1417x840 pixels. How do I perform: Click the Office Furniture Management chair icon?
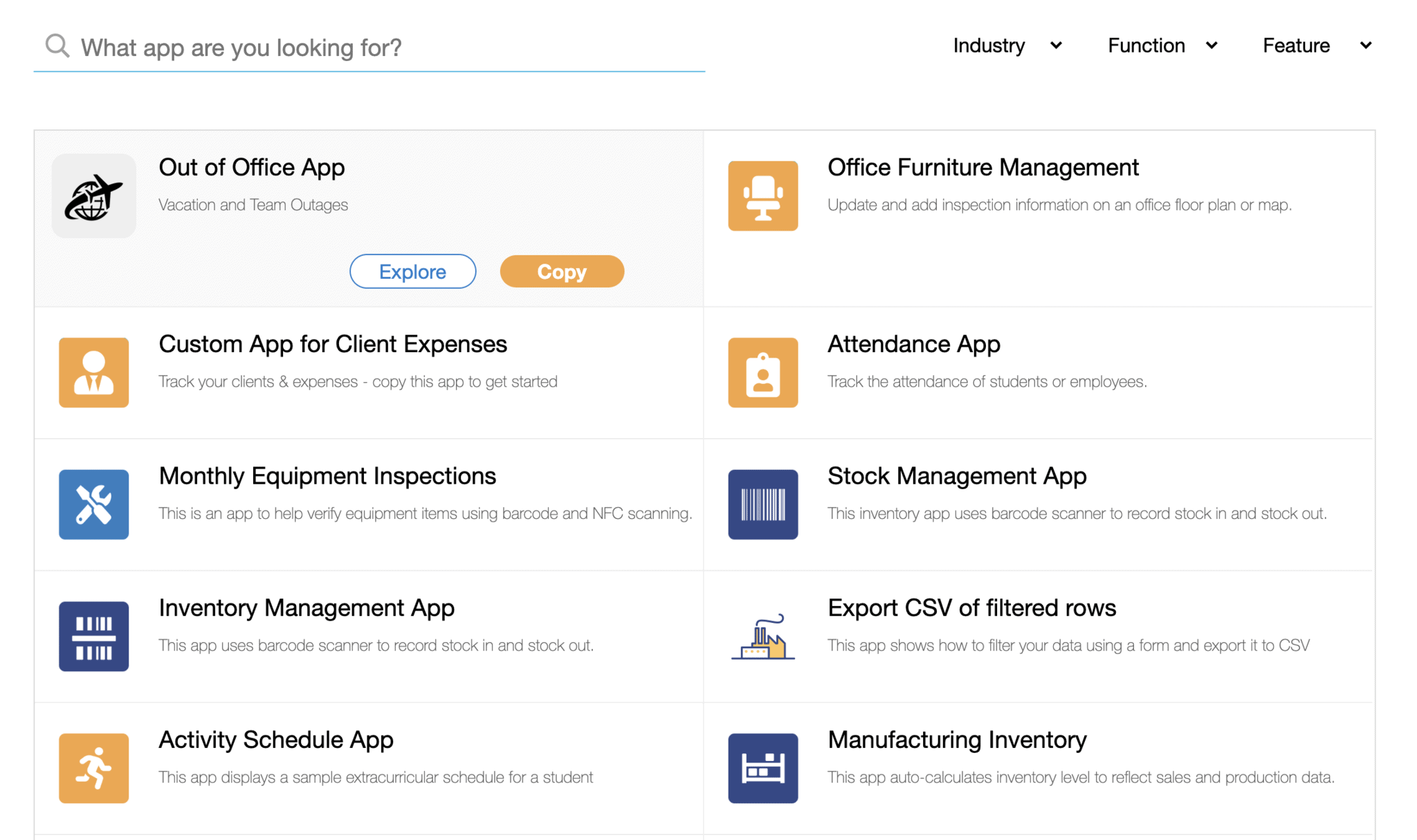click(x=762, y=196)
